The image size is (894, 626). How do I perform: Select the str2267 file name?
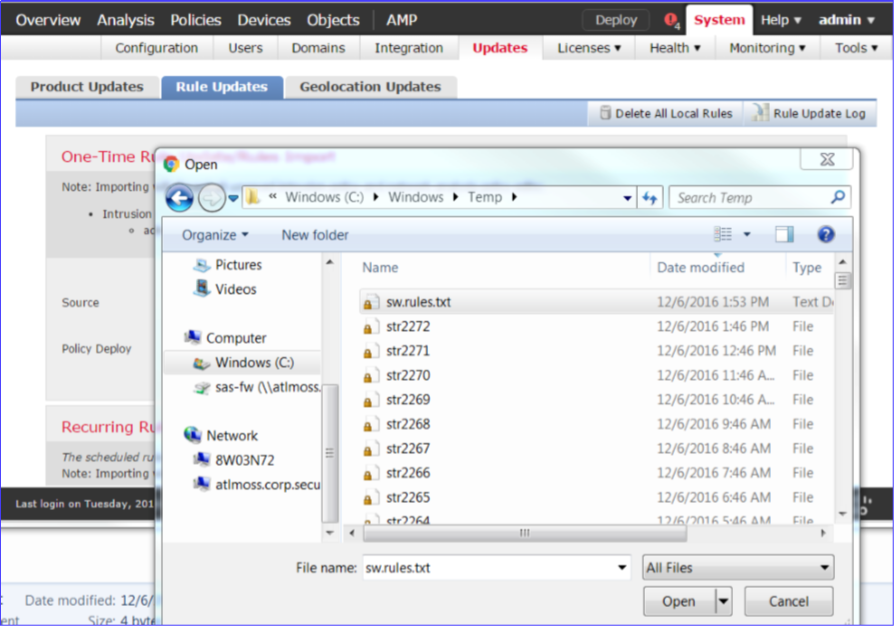408,449
